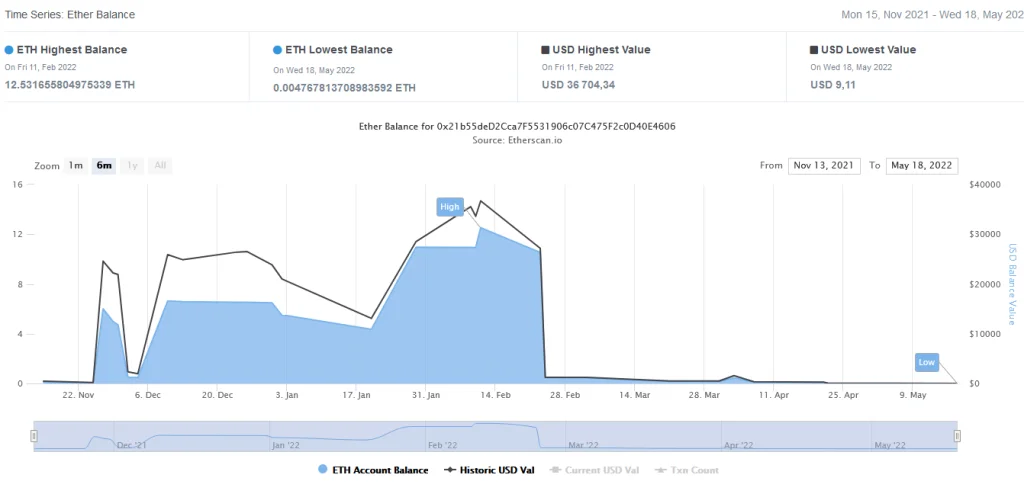Click Dec '21 in the navigator strip
The width and height of the screenshot is (1024, 494).
coord(132,445)
